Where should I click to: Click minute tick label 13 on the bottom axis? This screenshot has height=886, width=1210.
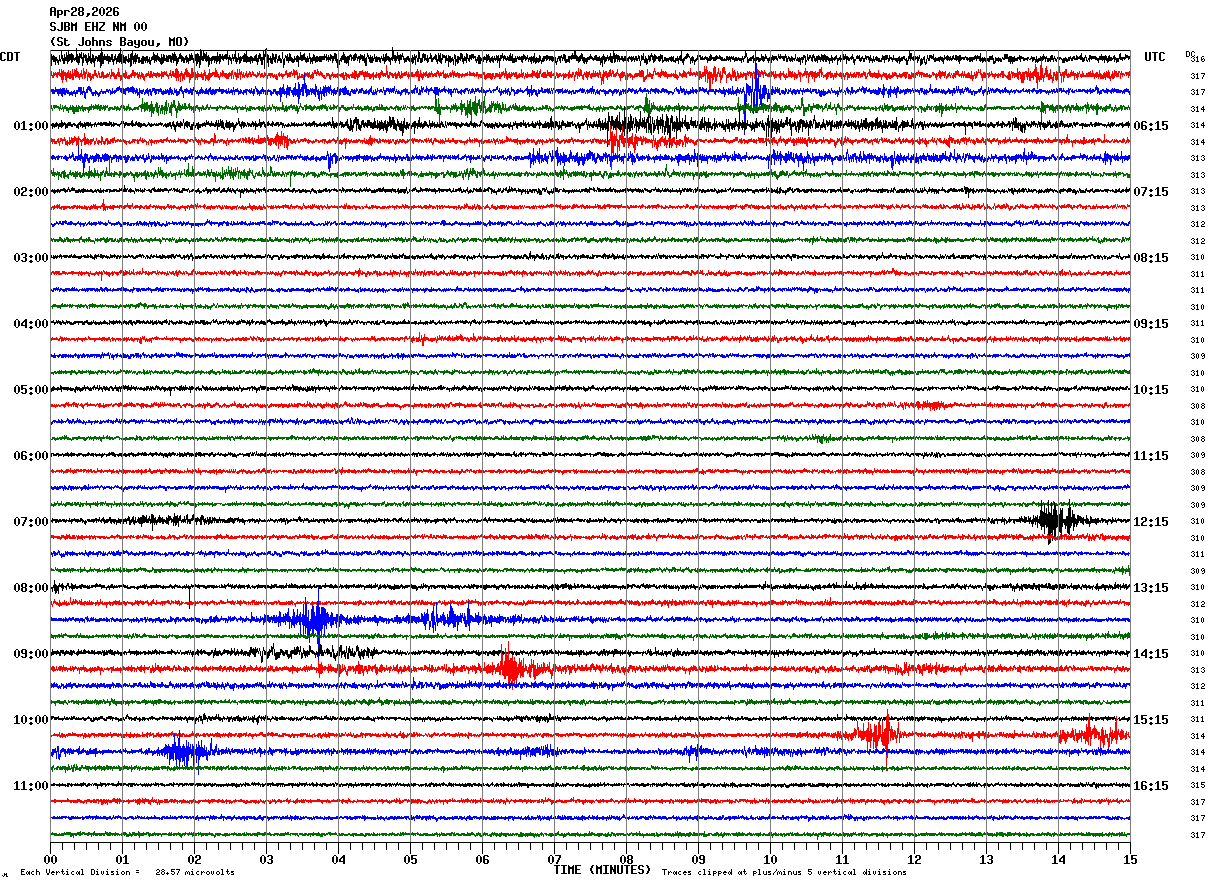(986, 859)
